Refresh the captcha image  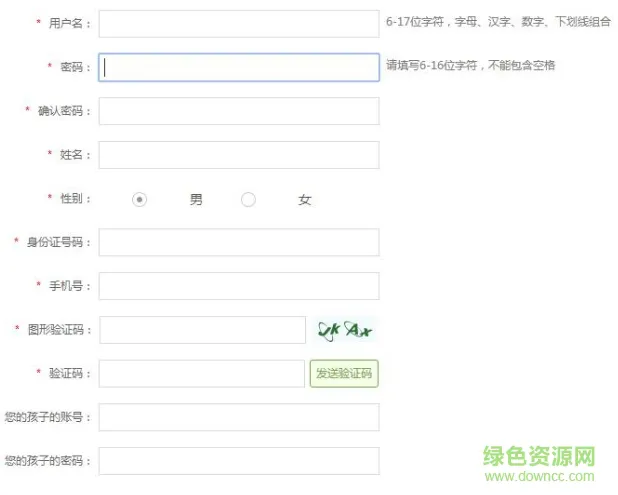[x=344, y=330]
